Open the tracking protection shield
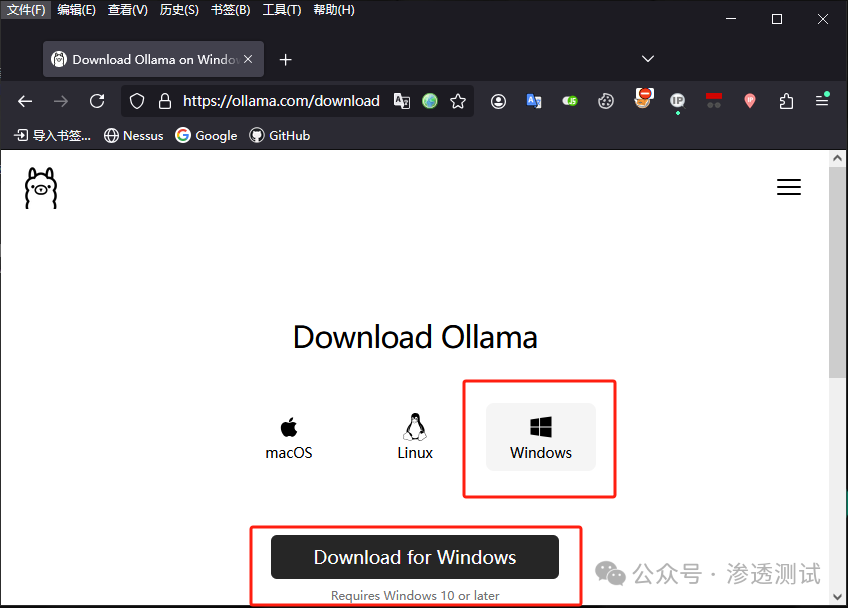The width and height of the screenshot is (848, 608). 137,101
